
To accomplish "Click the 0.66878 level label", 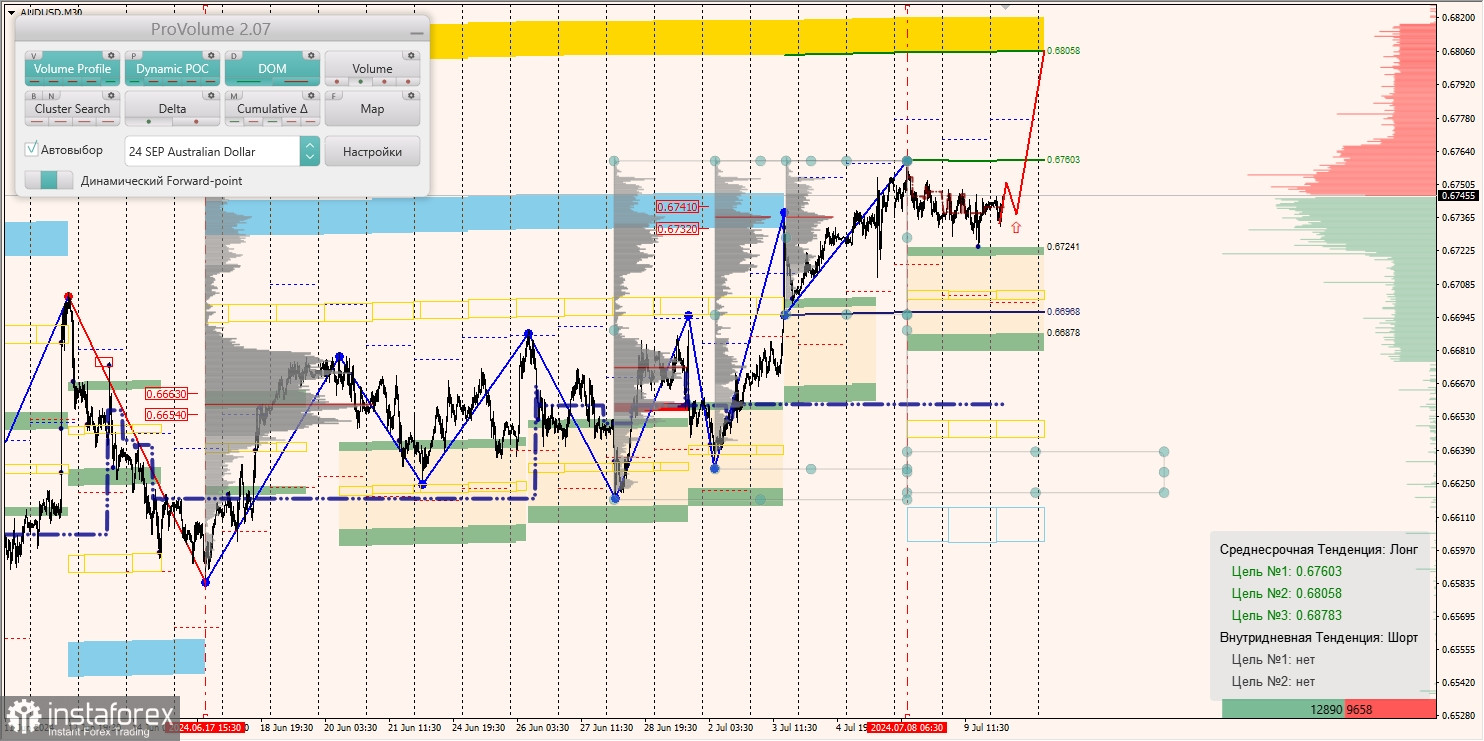I will pos(1063,332).
